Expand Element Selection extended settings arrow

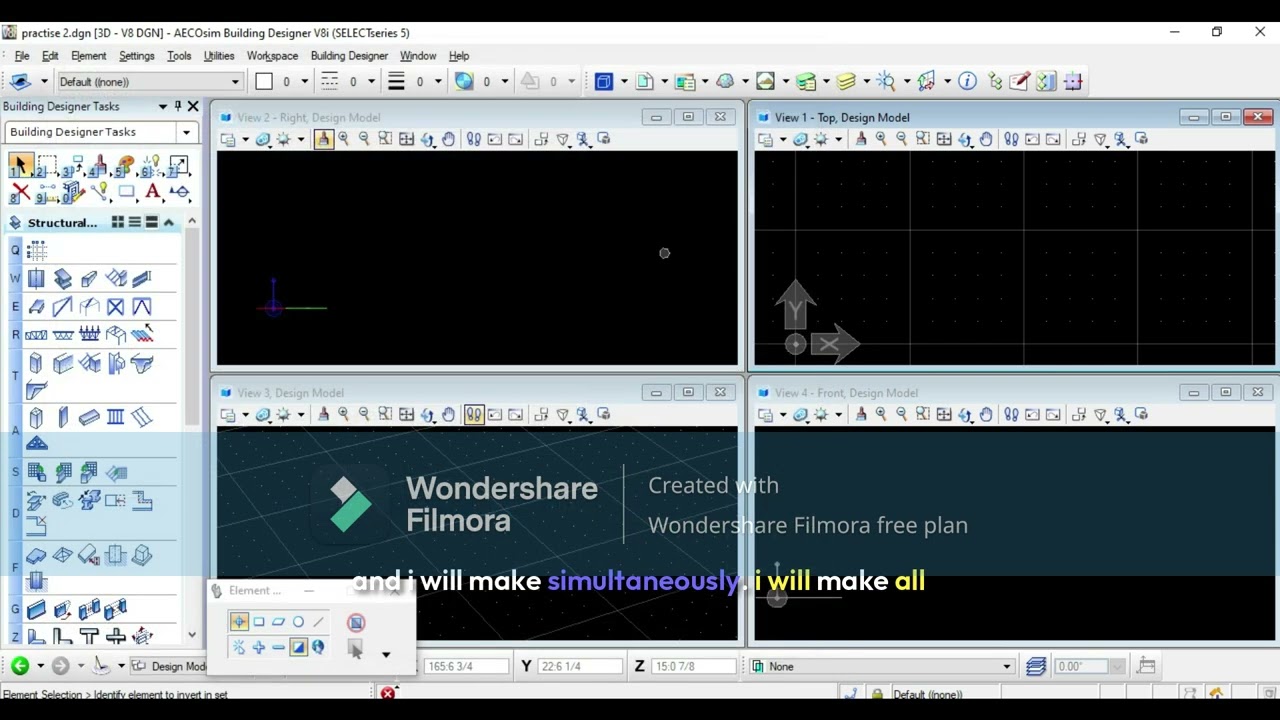click(386, 655)
